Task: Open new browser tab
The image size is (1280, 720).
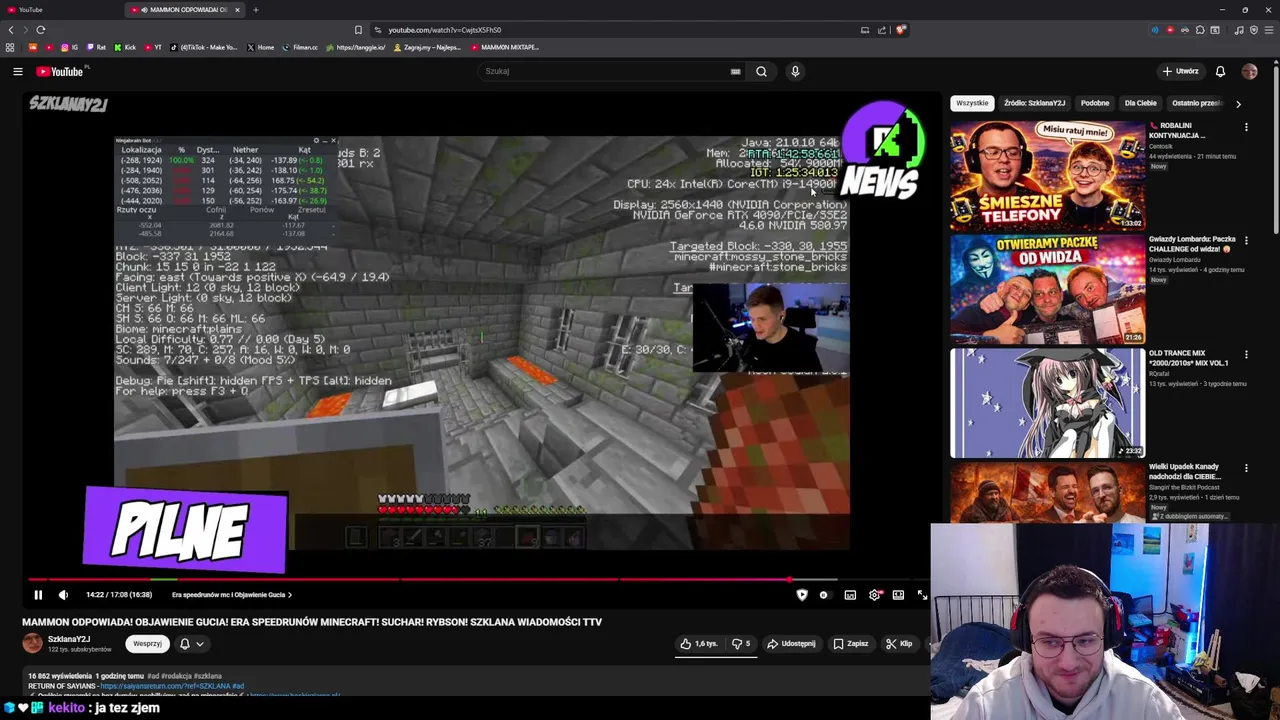Action: click(x=255, y=10)
